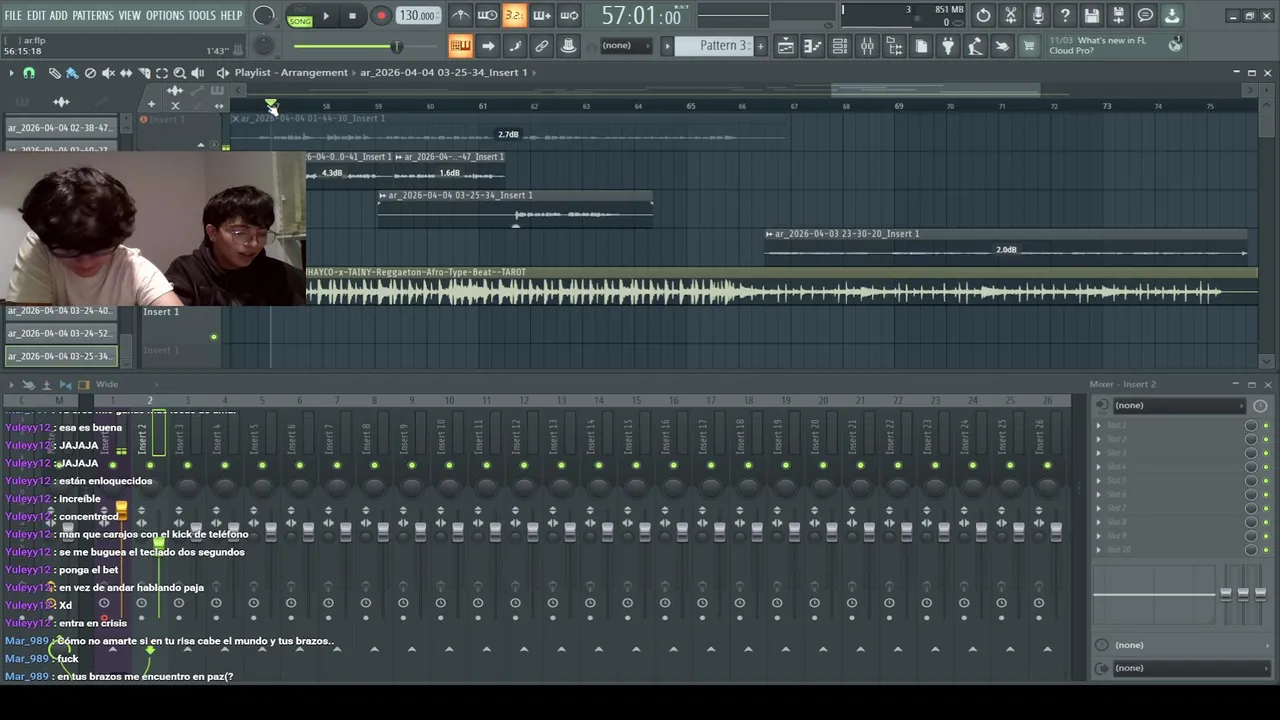Image resolution: width=1280 pixels, height=720 pixels.
Task: Click the tempo field showing 130.000
Action: [416, 15]
